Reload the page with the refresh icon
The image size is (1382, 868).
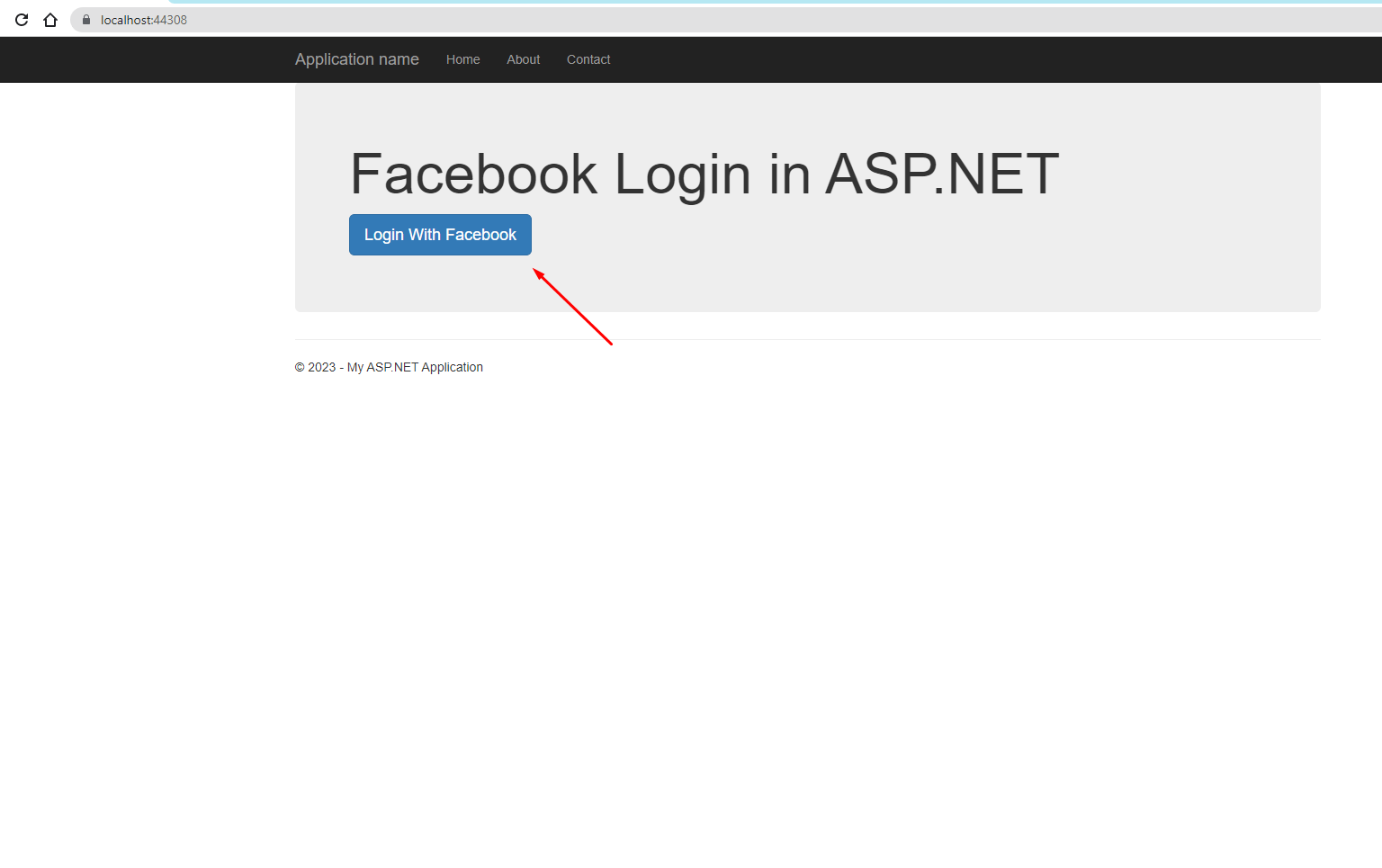click(x=22, y=20)
